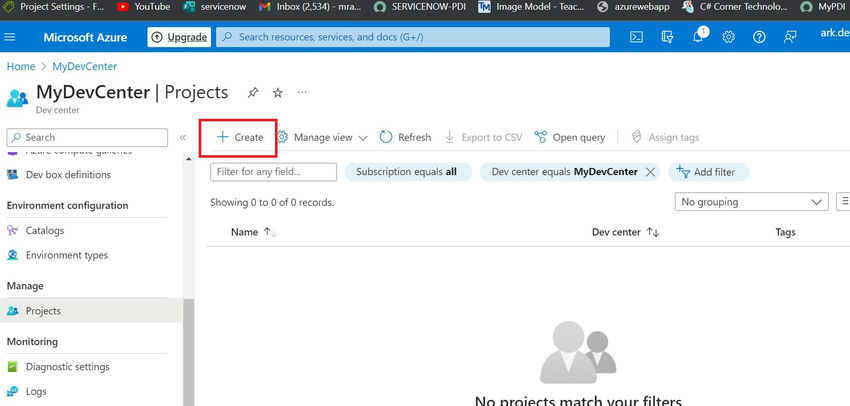Switch to the Image Model browser tab
Image resolution: width=850 pixels, height=406 pixels.
531,7
